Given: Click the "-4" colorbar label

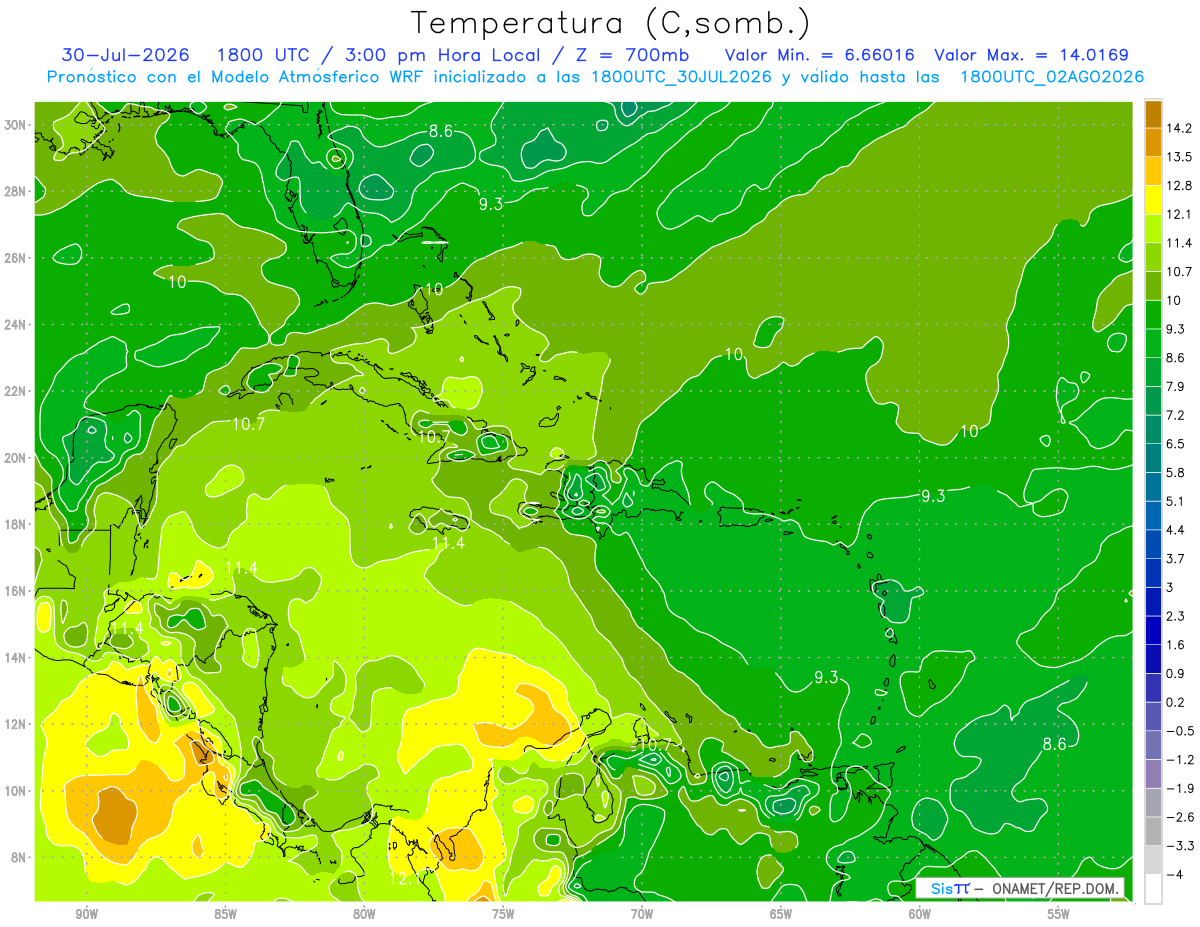Looking at the screenshot, I should 1174,874.
